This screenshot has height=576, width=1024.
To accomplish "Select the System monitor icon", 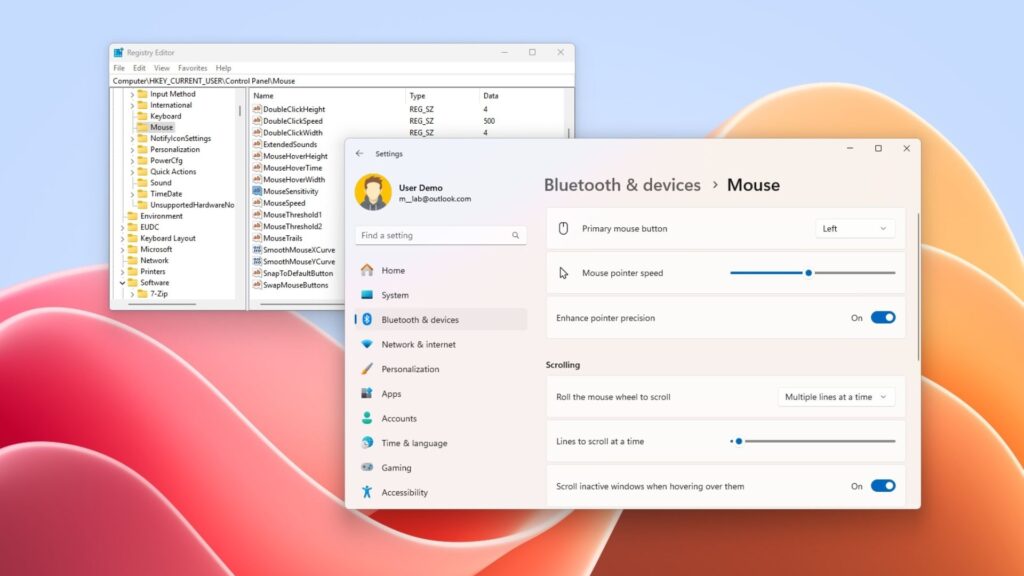I will tap(367, 295).
